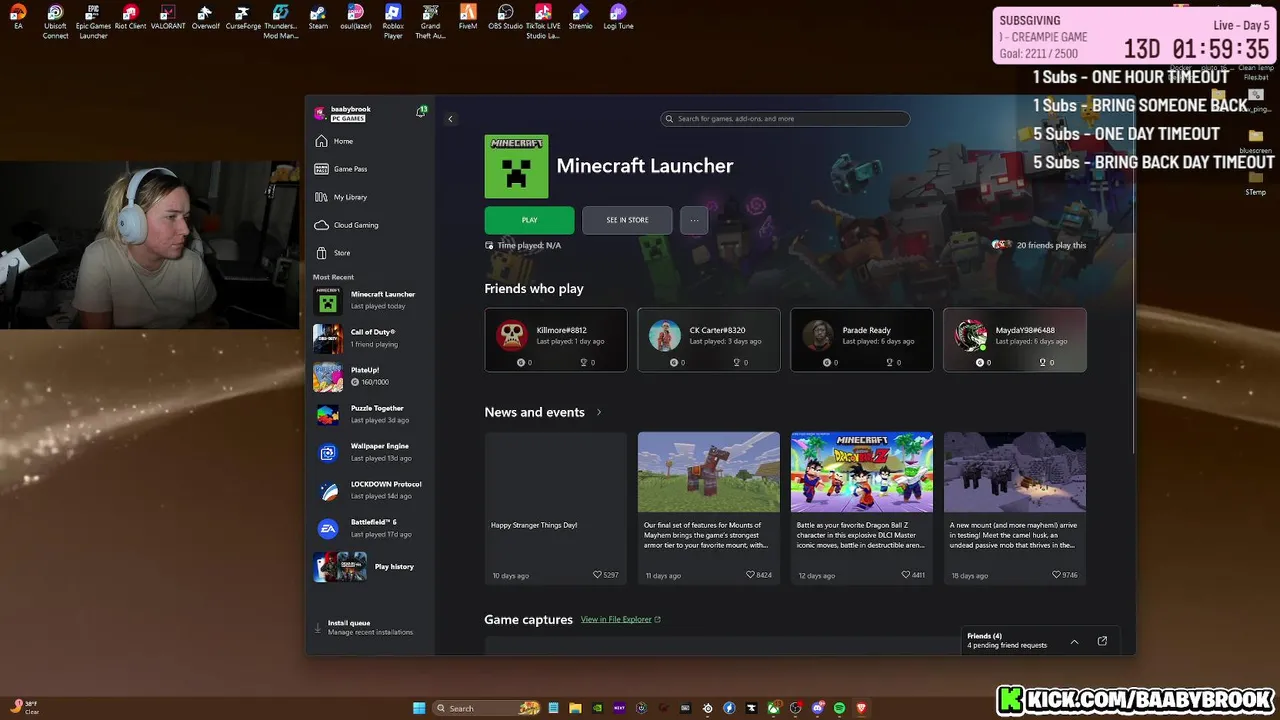The height and width of the screenshot is (720, 1280).
Task: Open 'Happy Stranger Things Day!' news card
Action: pyautogui.click(x=556, y=508)
